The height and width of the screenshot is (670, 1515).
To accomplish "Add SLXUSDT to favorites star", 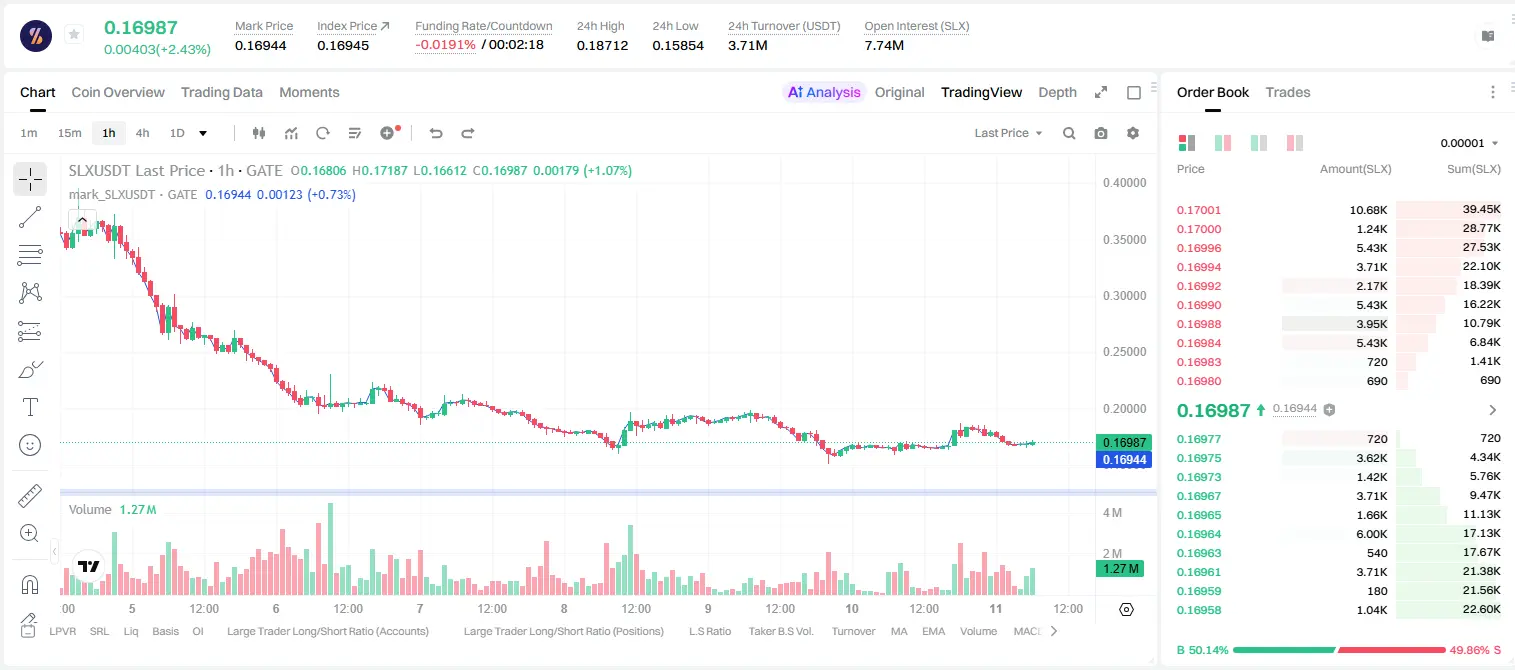I will click(x=74, y=34).
